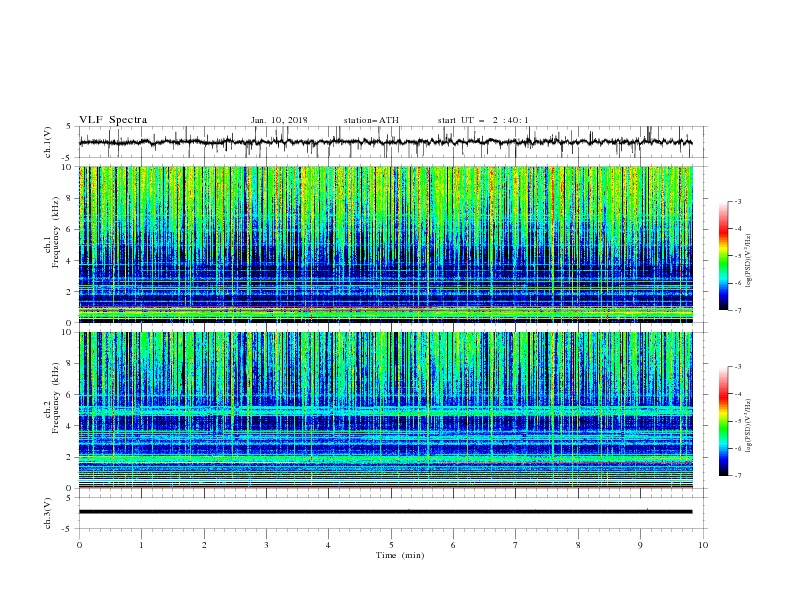This screenshot has height=612, width=792.
Task: Click the 'station=ATH' header label
Action: click(371, 120)
